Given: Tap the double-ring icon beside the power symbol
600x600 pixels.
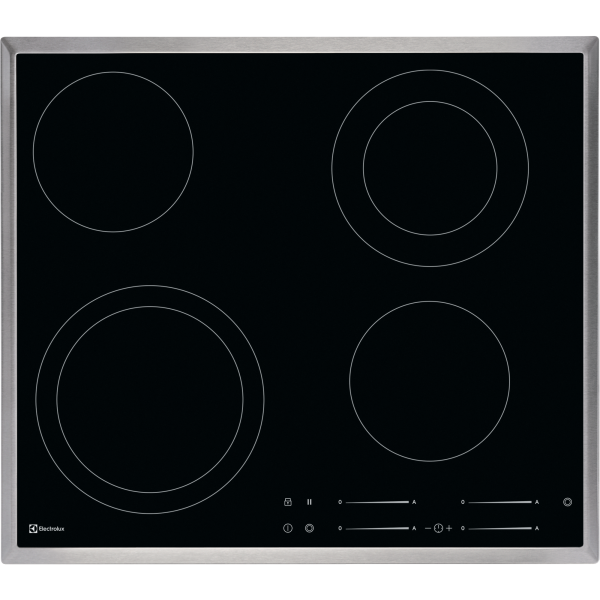Looking at the screenshot, I should point(309,527).
